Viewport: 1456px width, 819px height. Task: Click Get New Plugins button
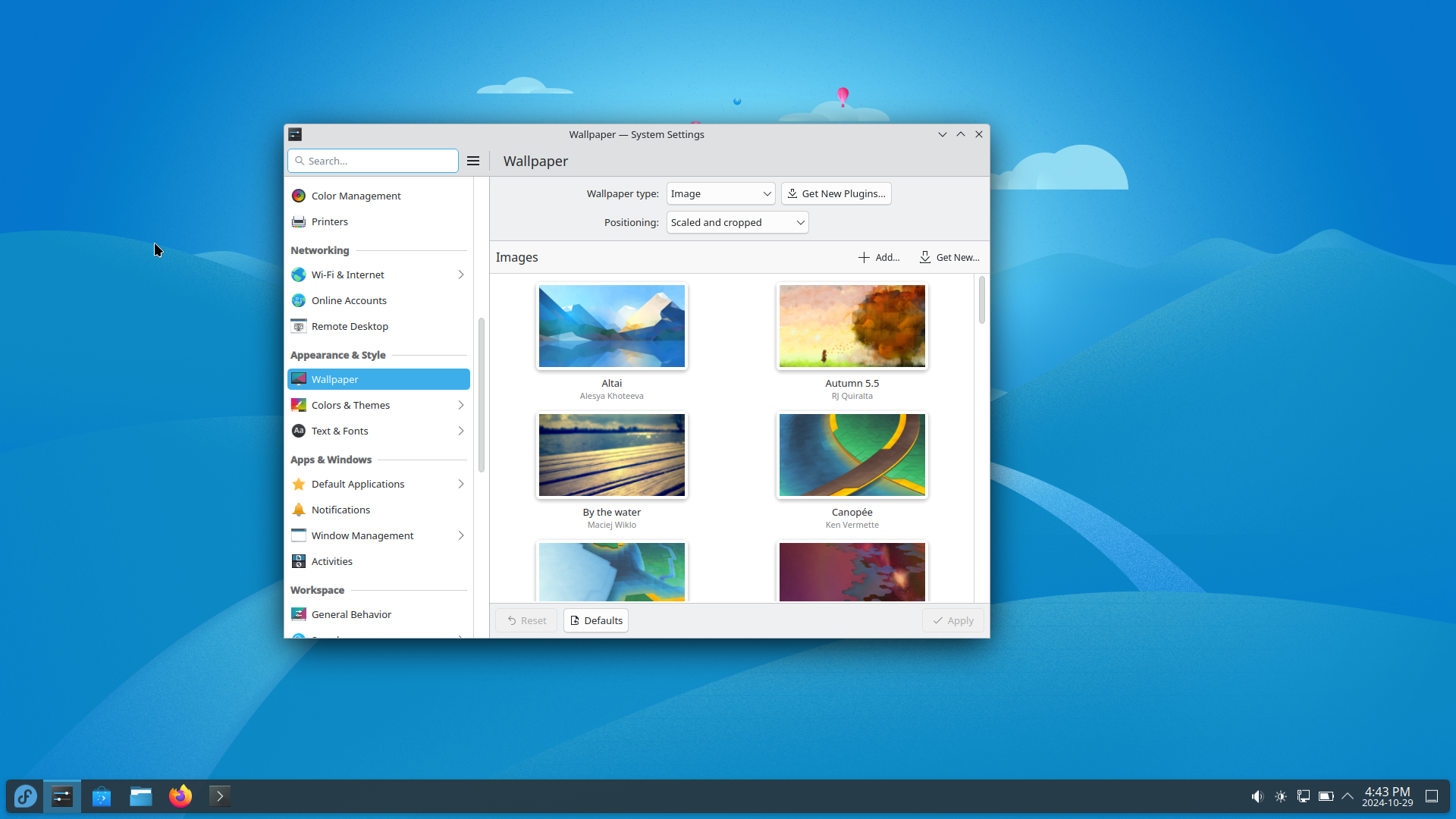coord(836,193)
